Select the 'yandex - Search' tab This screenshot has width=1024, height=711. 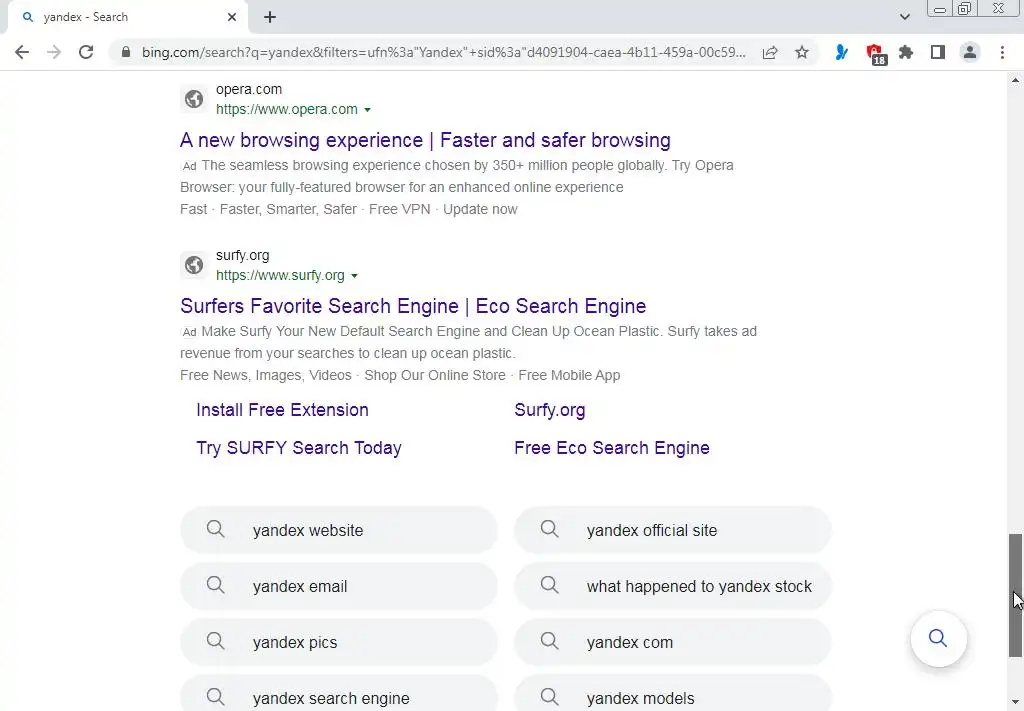click(x=120, y=17)
